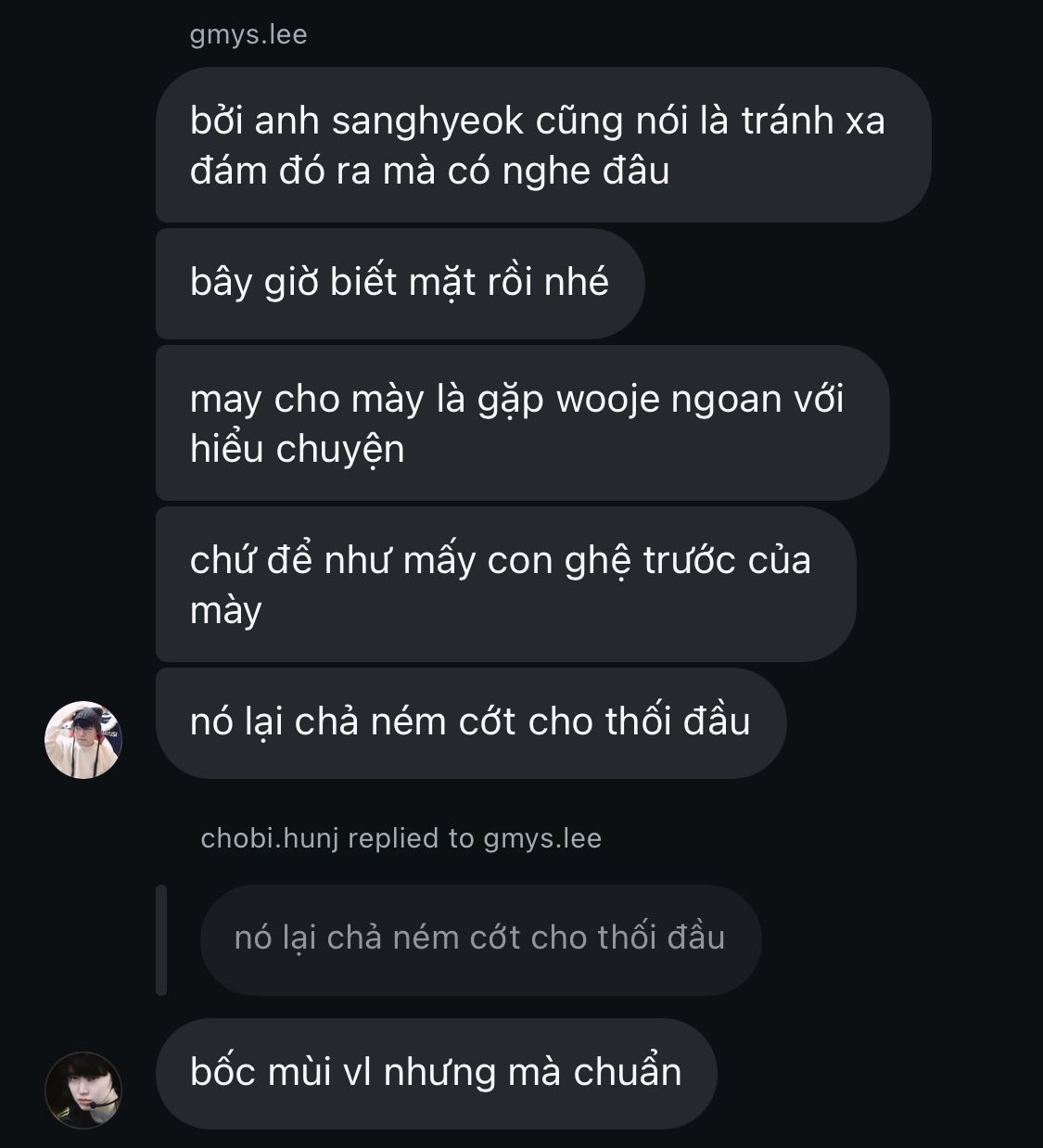Image resolution: width=1043 pixels, height=1148 pixels.
Task: Select the gmys.lee sender name at top
Action: coord(248,35)
